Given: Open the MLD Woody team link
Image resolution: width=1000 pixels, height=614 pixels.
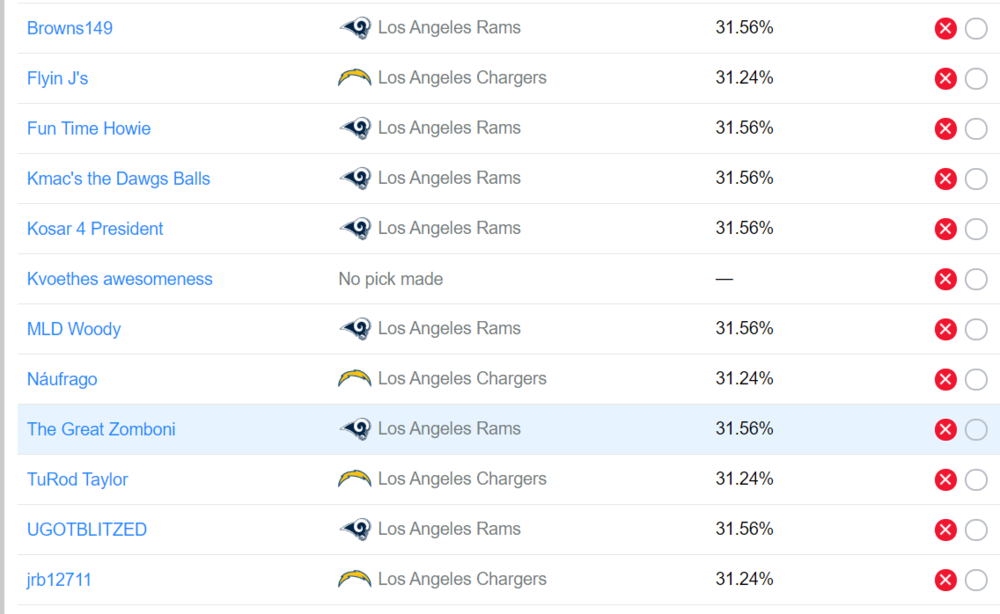Looking at the screenshot, I should coord(74,329).
